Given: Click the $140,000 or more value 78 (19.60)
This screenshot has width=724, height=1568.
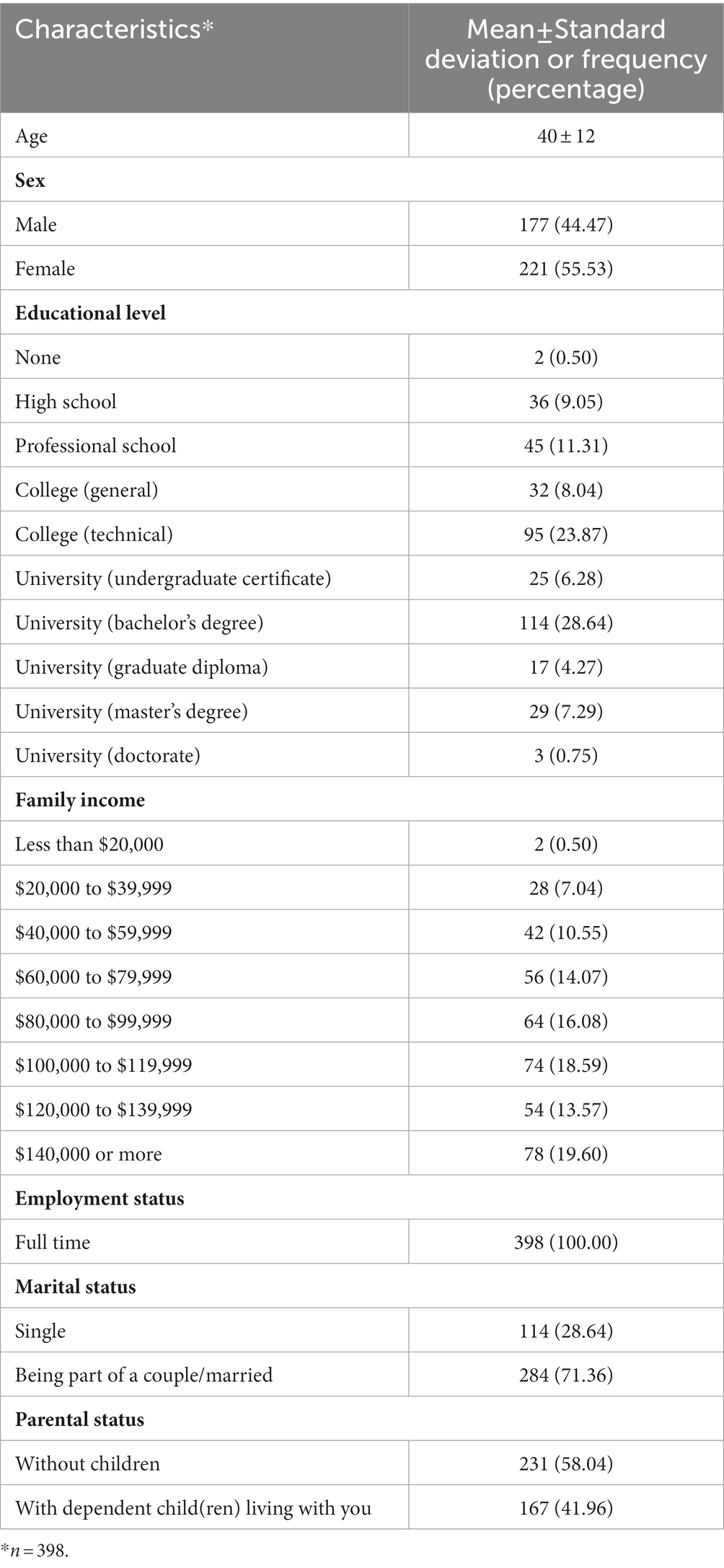Looking at the screenshot, I should point(566,1153).
